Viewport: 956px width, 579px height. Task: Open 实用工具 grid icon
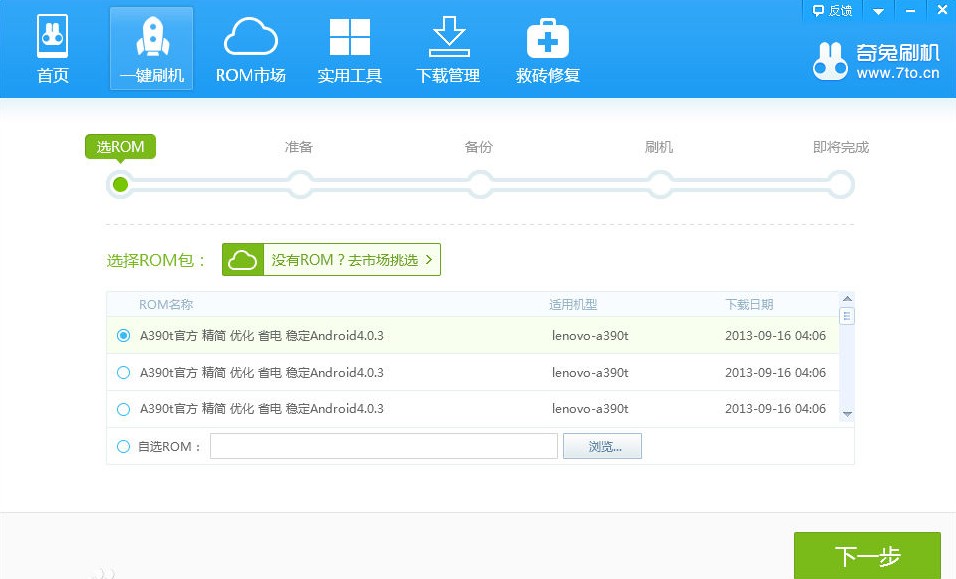pos(349,38)
